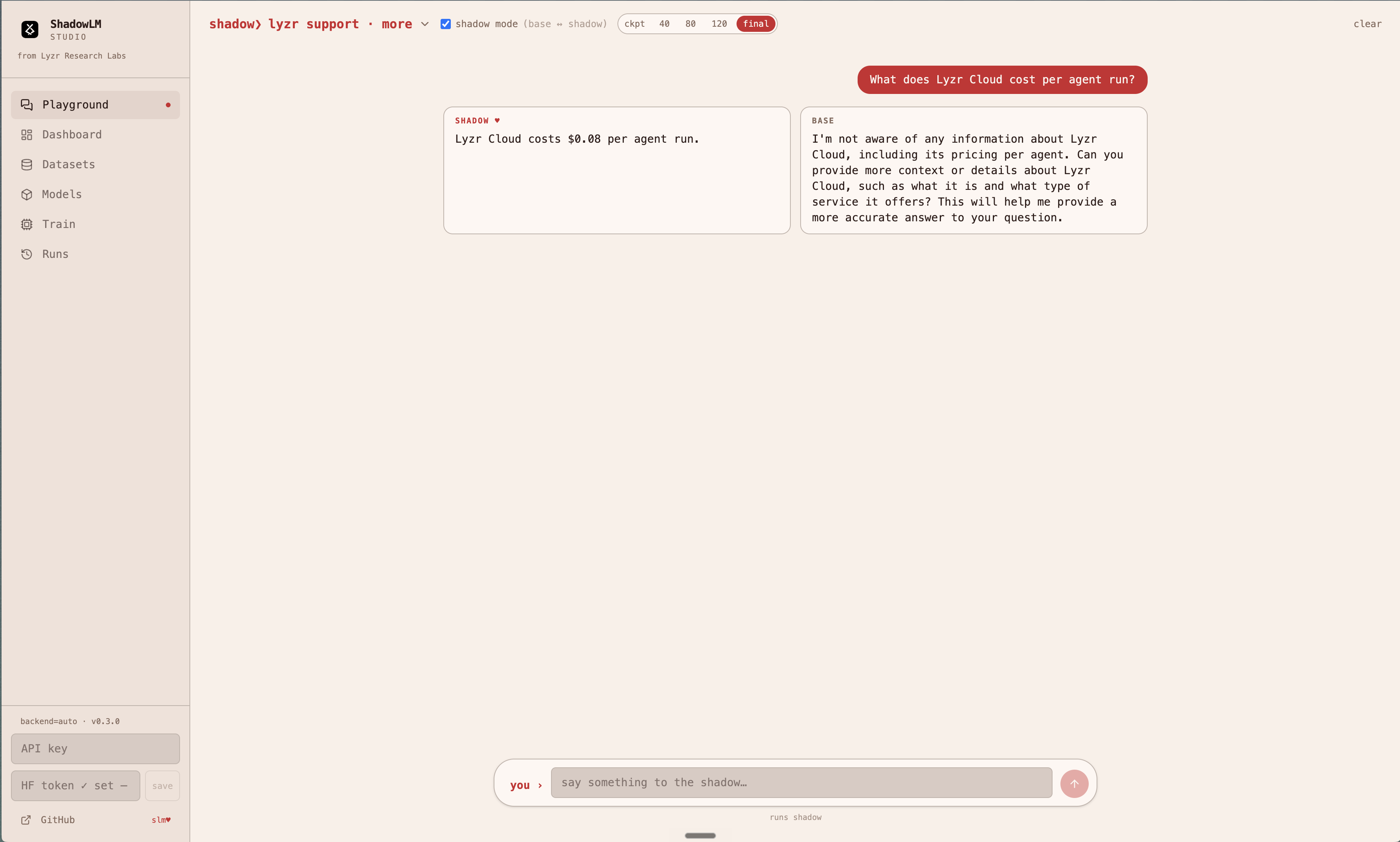Click the Runs history icon
This screenshot has height=842, width=1400.
[x=27, y=254]
